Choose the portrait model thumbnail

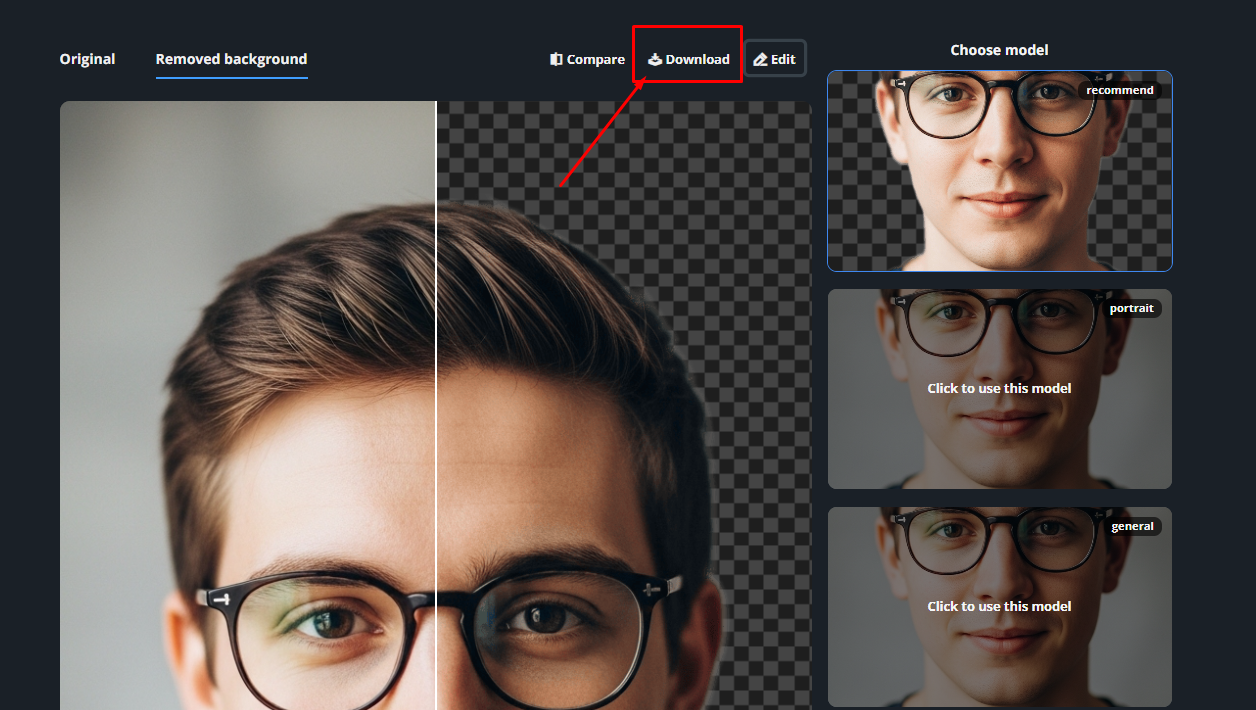click(999, 389)
